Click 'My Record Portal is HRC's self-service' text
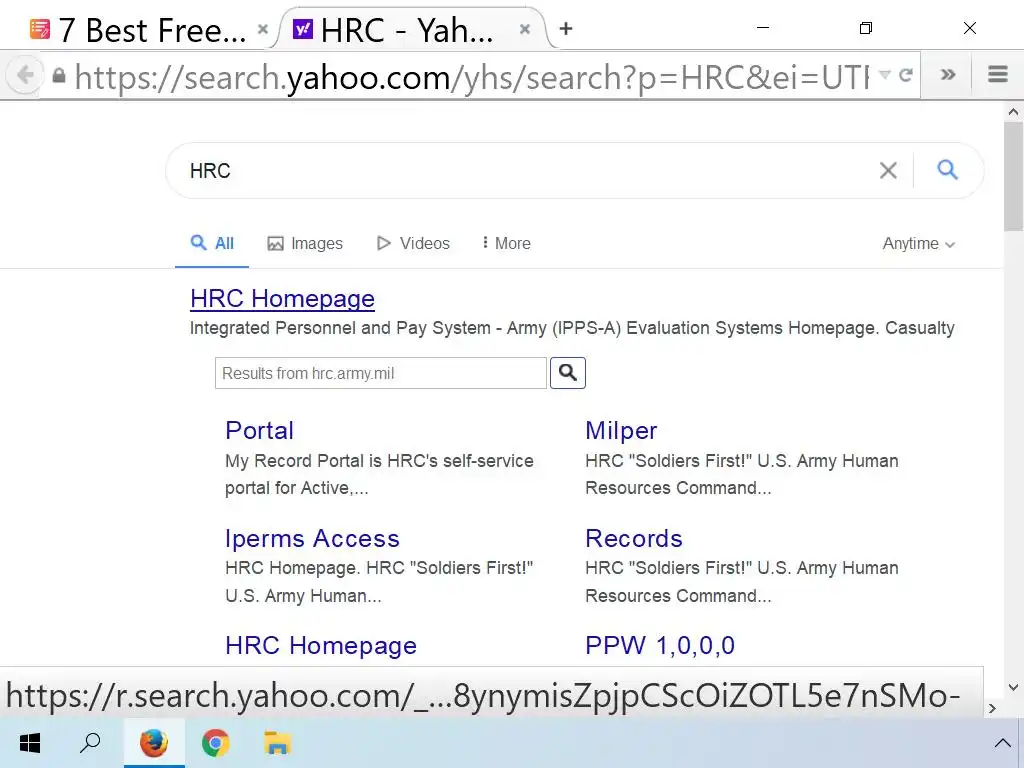1024x768 pixels. point(379,461)
